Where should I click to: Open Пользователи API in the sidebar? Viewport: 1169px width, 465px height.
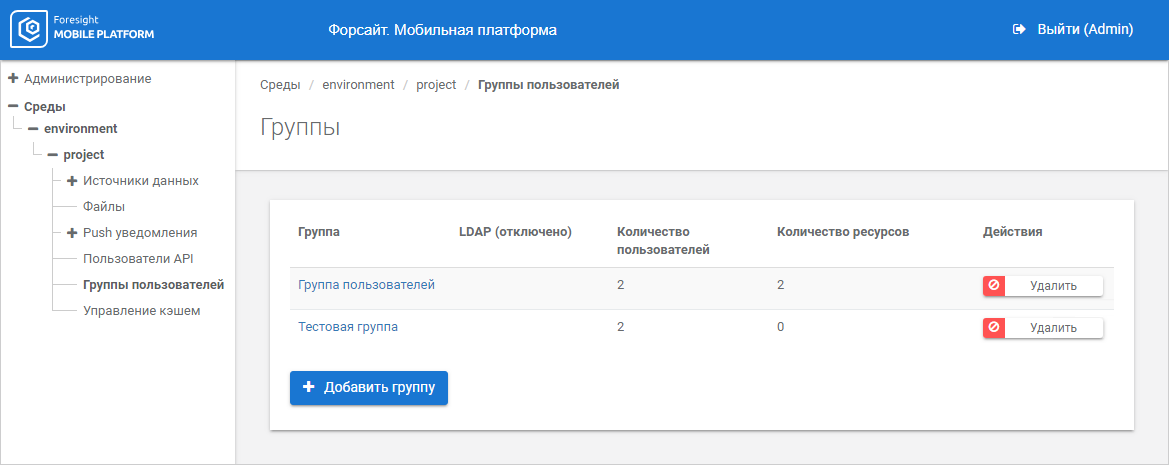click(x=138, y=259)
